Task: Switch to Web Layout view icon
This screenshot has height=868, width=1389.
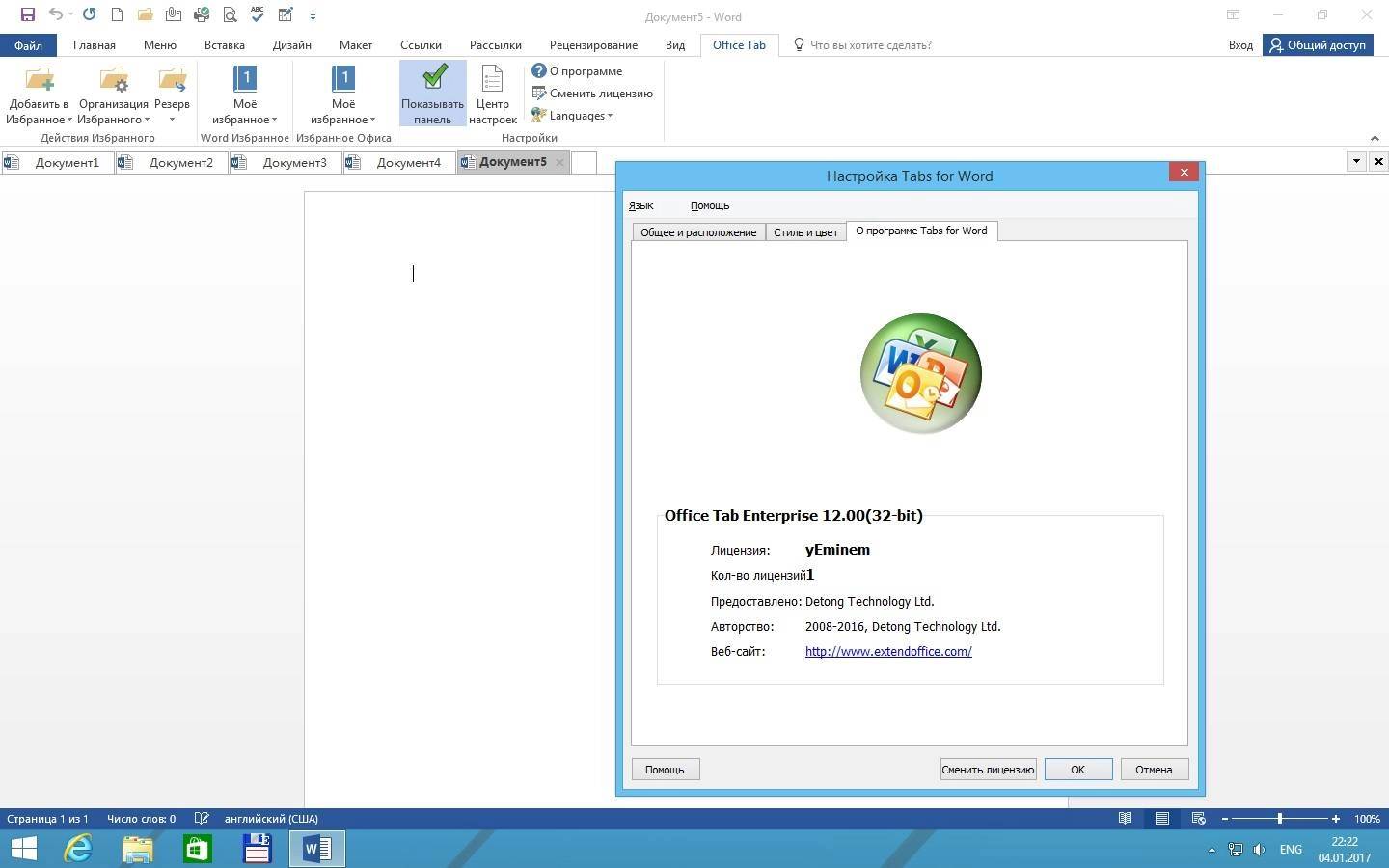Action: [x=1199, y=819]
